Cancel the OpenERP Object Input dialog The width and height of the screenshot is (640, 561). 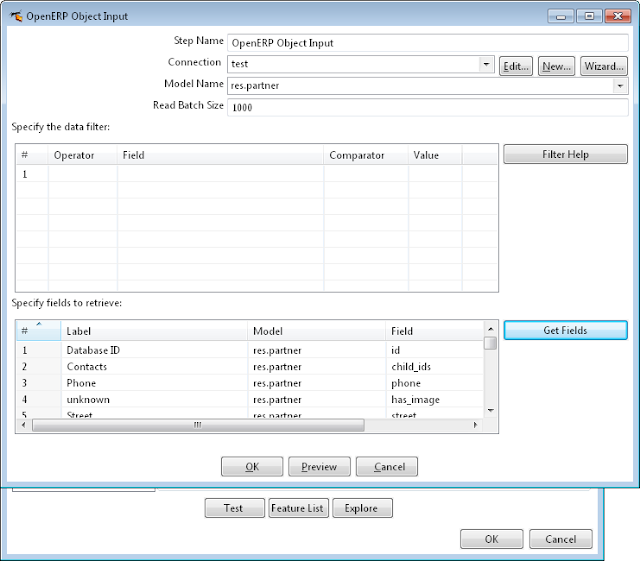coord(387,467)
